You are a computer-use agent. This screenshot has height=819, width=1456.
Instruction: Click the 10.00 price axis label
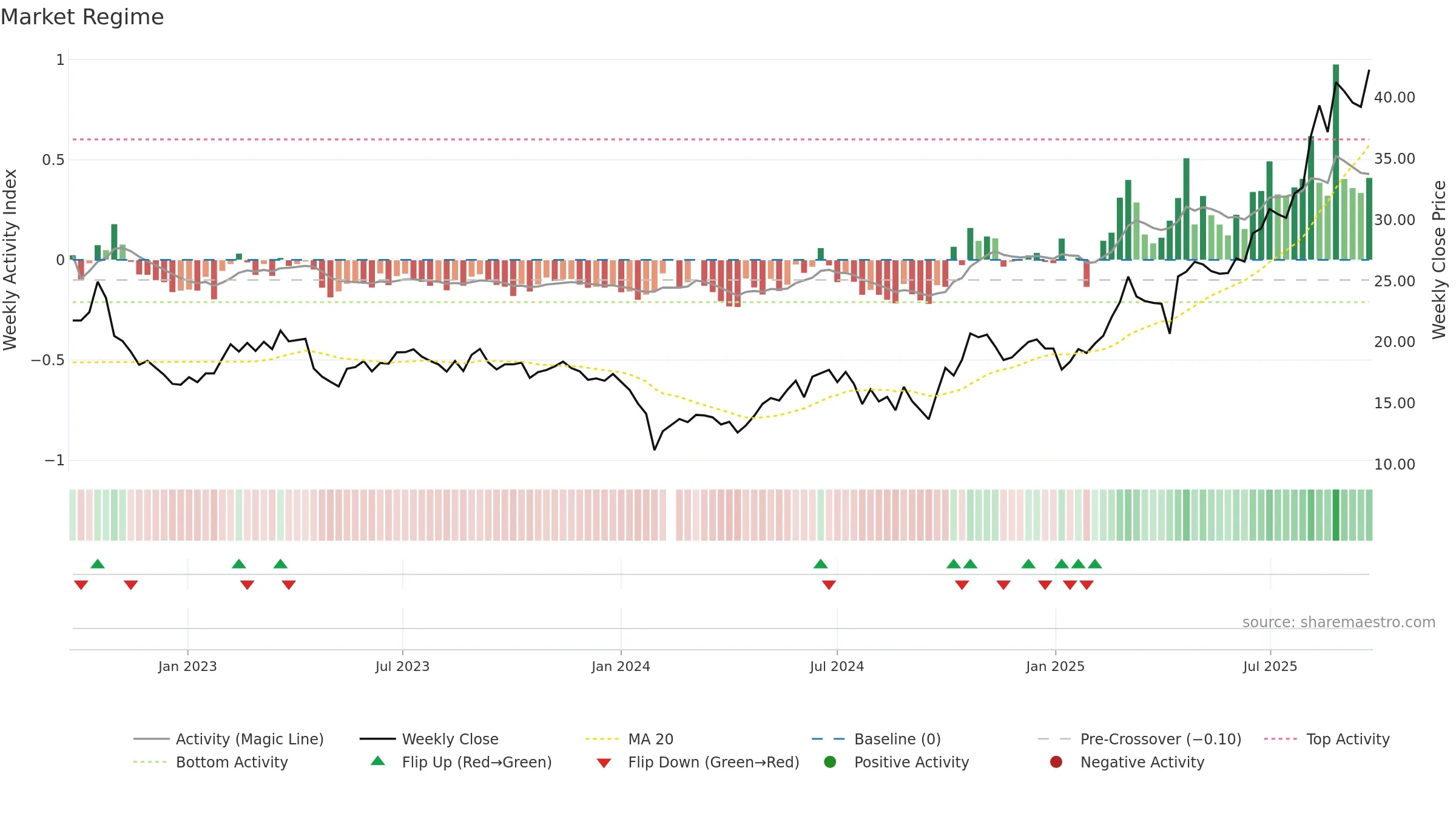[x=1394, y=465]
